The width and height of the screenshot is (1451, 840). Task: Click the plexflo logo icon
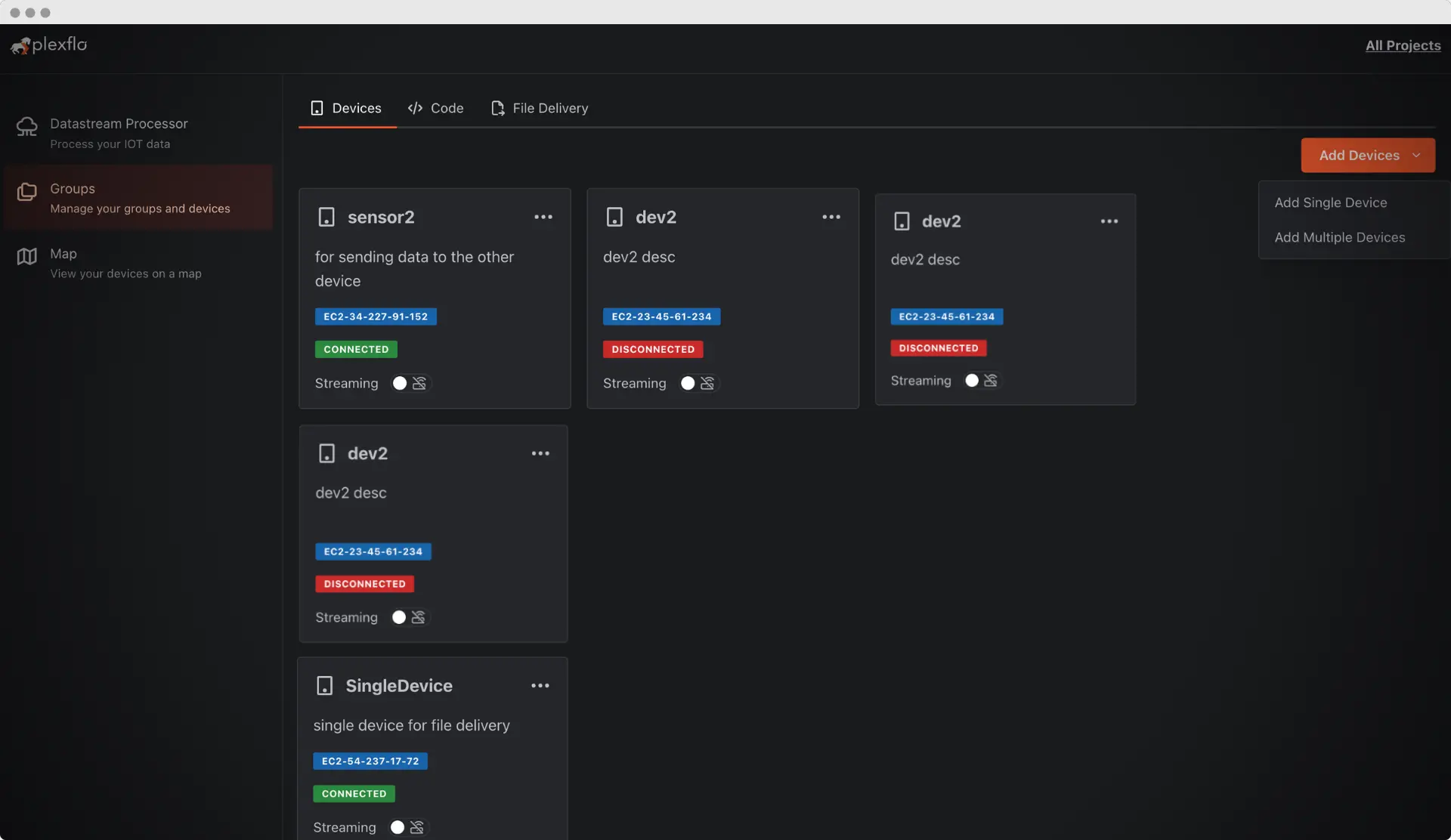[20, 46]
